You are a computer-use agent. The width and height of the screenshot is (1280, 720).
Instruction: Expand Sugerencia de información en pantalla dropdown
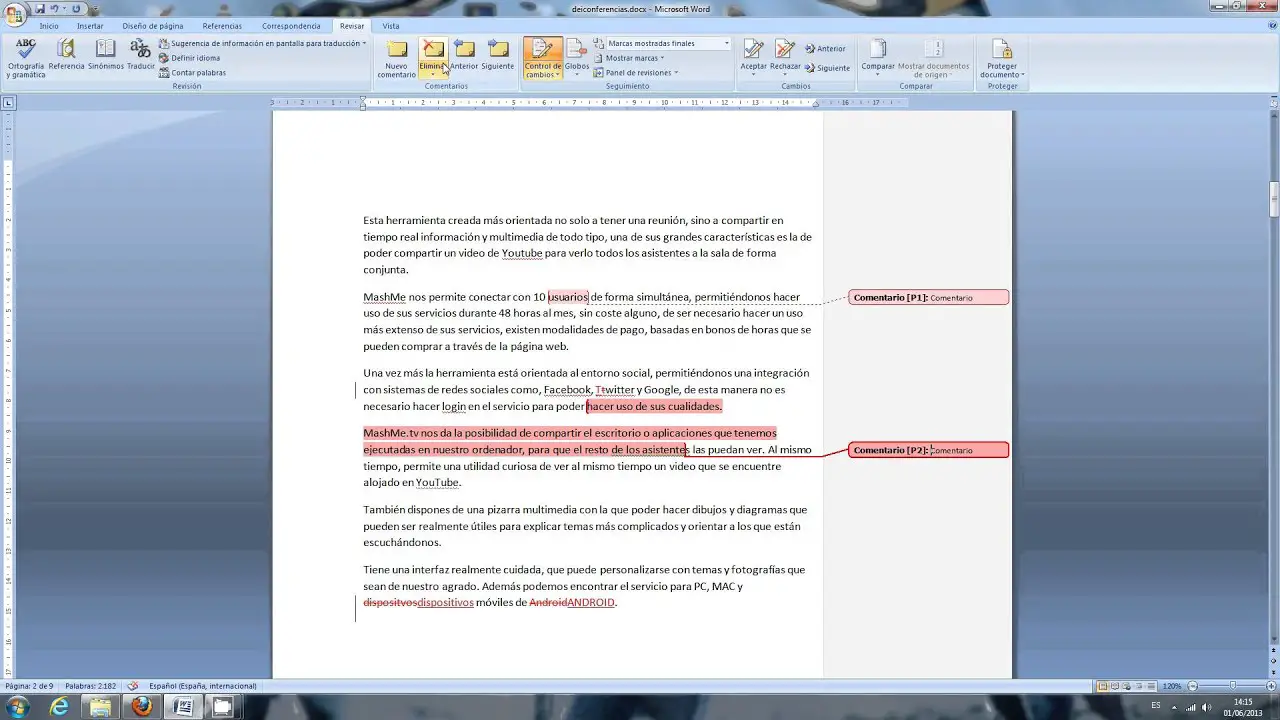(364, 44)
